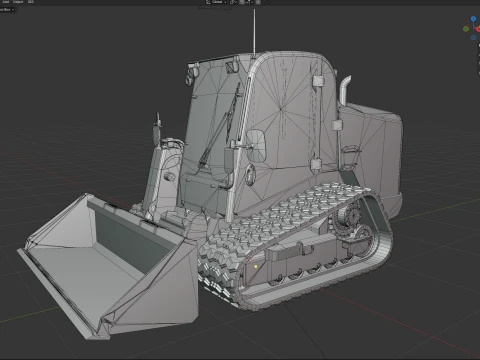Toggle snapping magnet in header
The width and height of the screenshot is (480, 360).
[x=242, y=2]
